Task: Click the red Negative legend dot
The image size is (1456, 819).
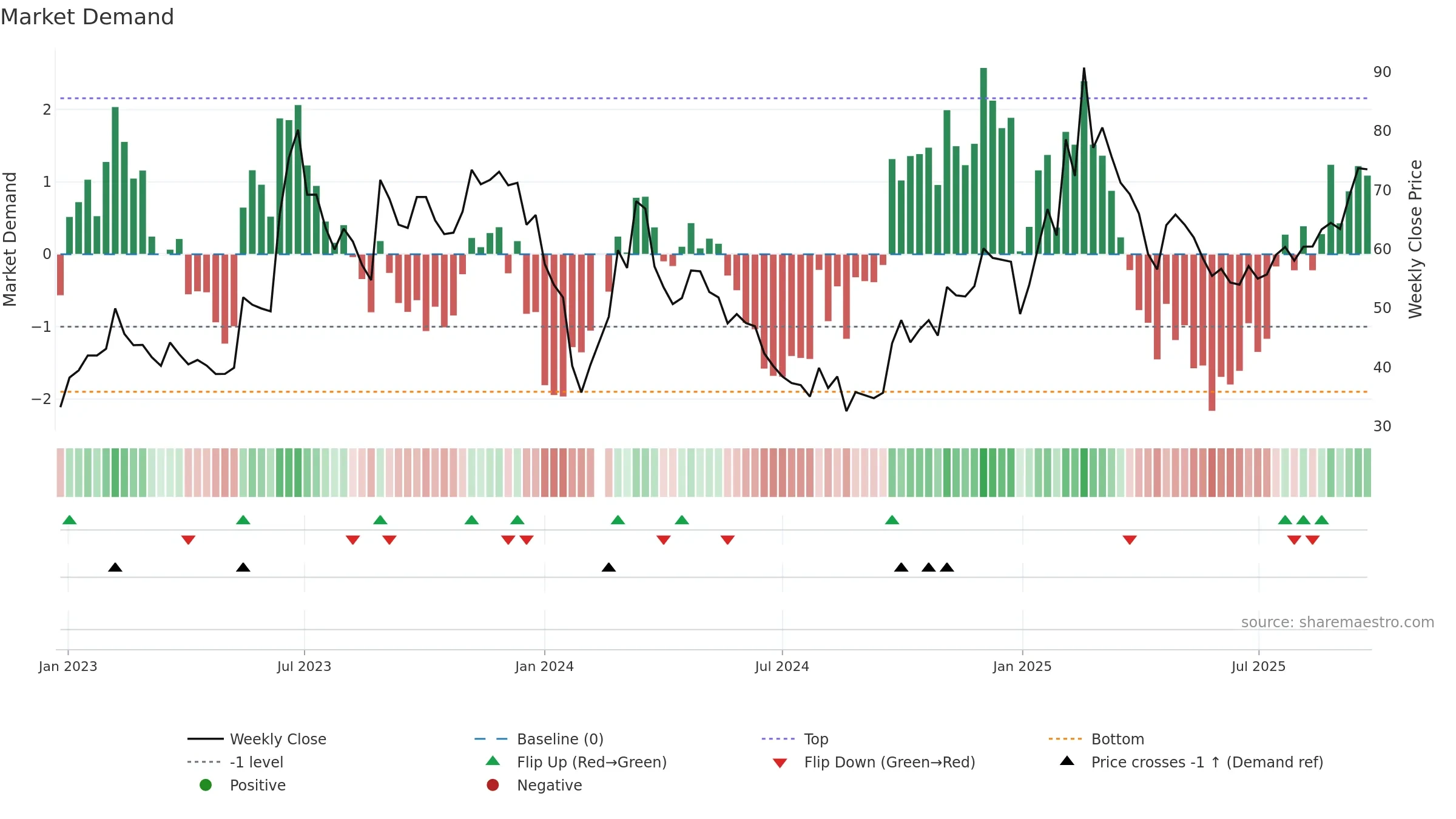Action: click(x=493, y=785)
